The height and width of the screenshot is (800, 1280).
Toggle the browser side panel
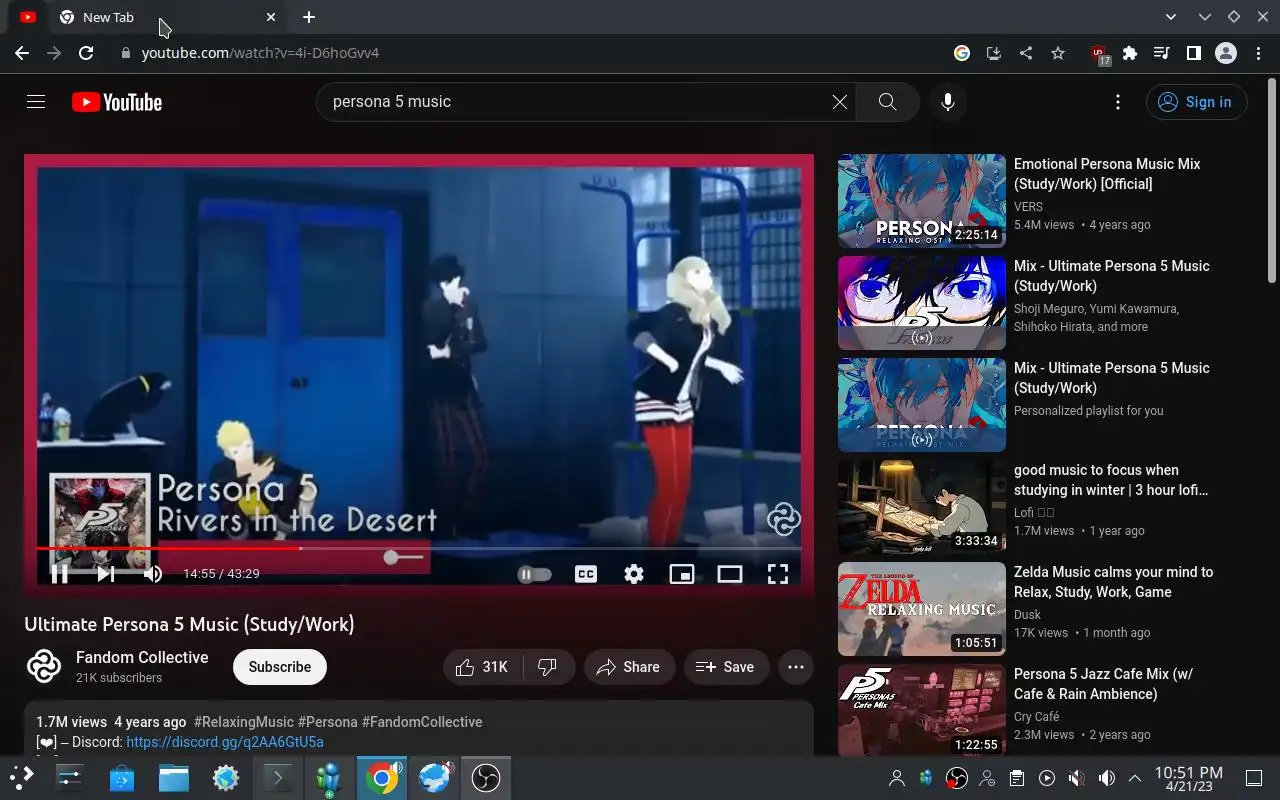1193,53
